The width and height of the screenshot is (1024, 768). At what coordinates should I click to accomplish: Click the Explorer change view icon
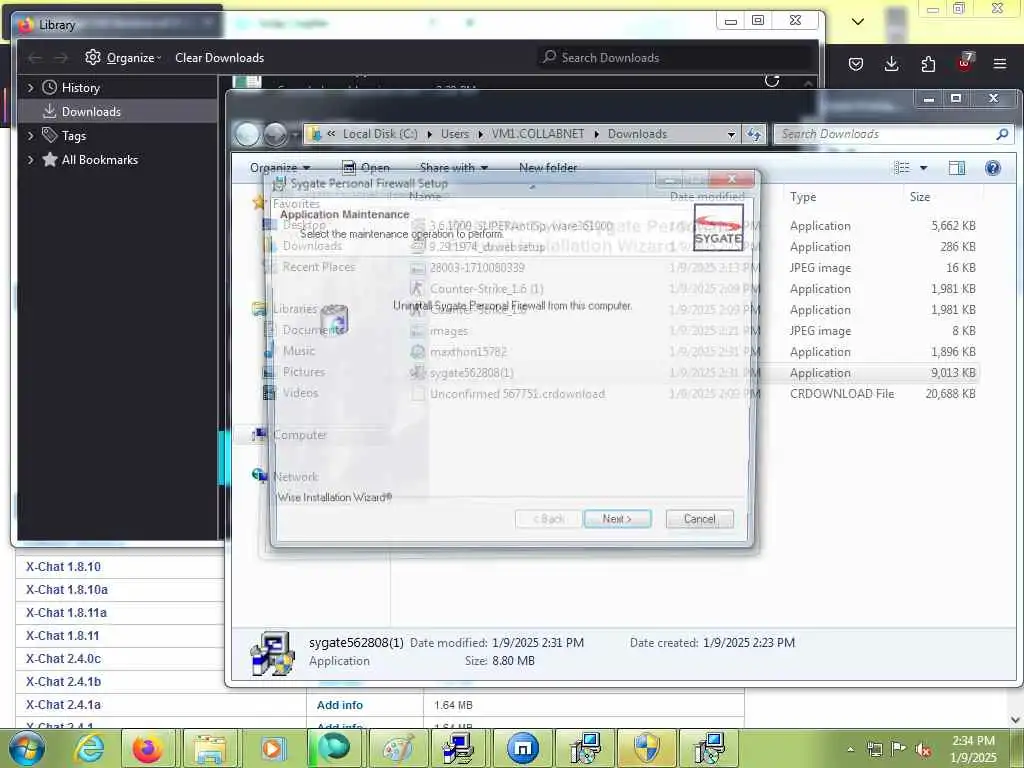coord(902,168)
